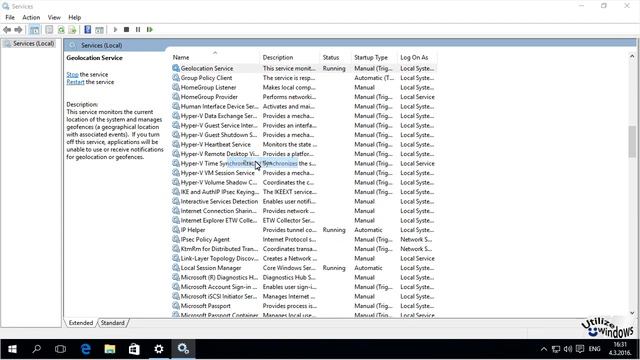
Task: Select Microsoft (R) Diagnostics Hub row
Action: click(x=304, y=278)
